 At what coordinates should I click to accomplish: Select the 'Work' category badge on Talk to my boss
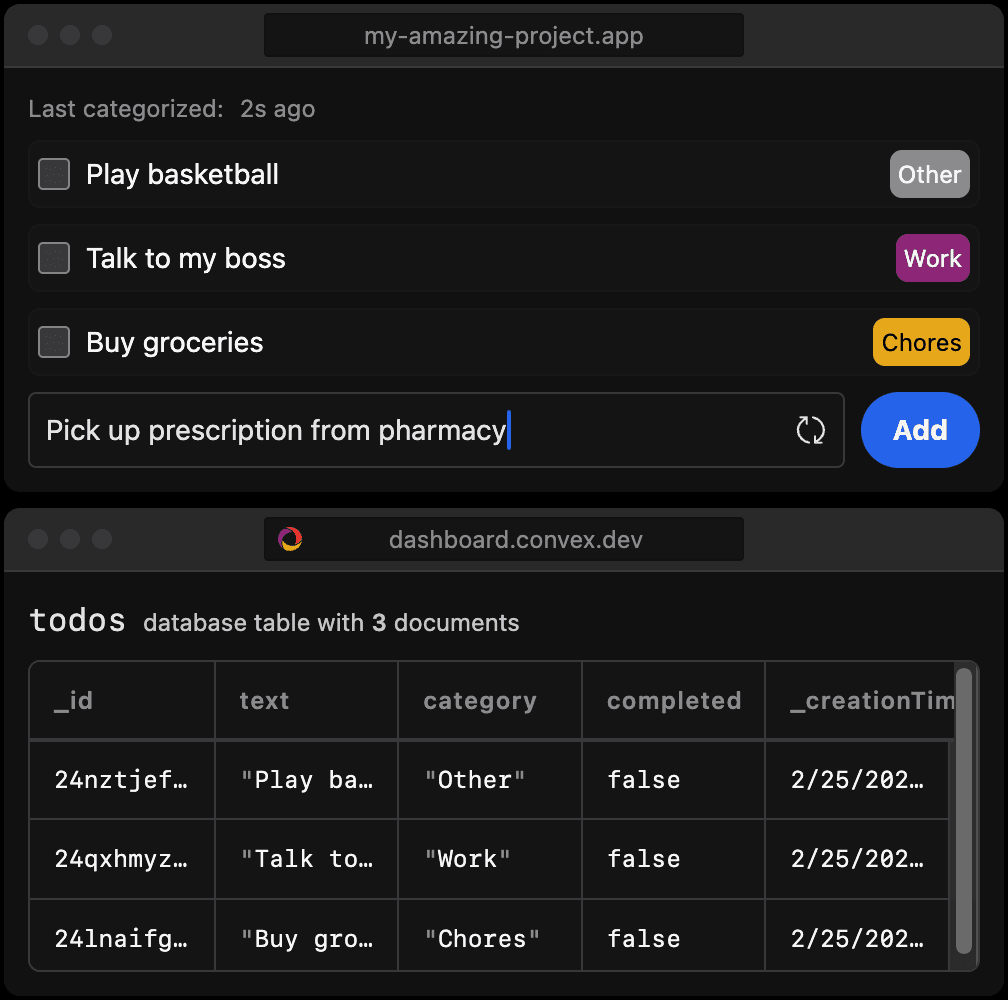[932, 258]
